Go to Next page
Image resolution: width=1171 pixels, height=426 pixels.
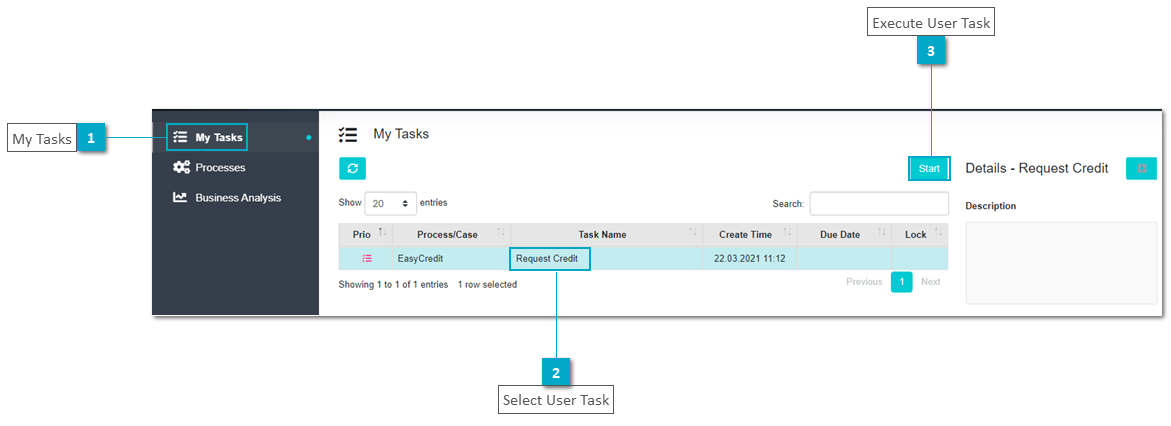click(931, 282)
